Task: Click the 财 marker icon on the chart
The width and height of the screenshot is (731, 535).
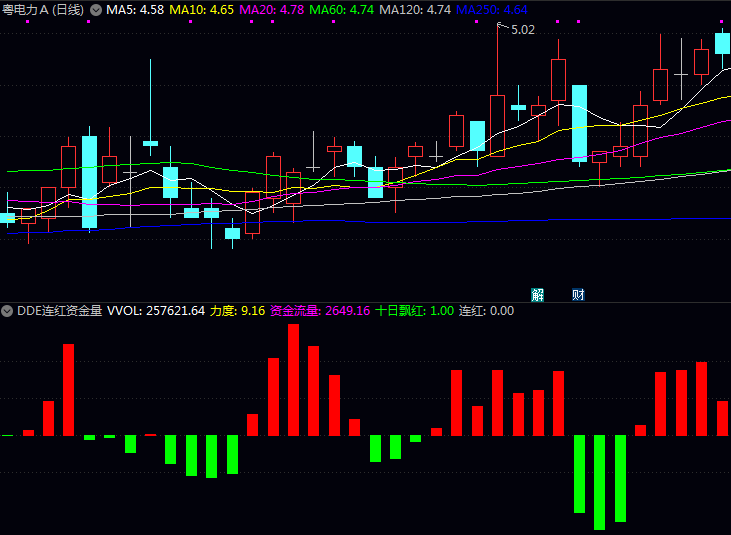Action: [x=578, y=294]
